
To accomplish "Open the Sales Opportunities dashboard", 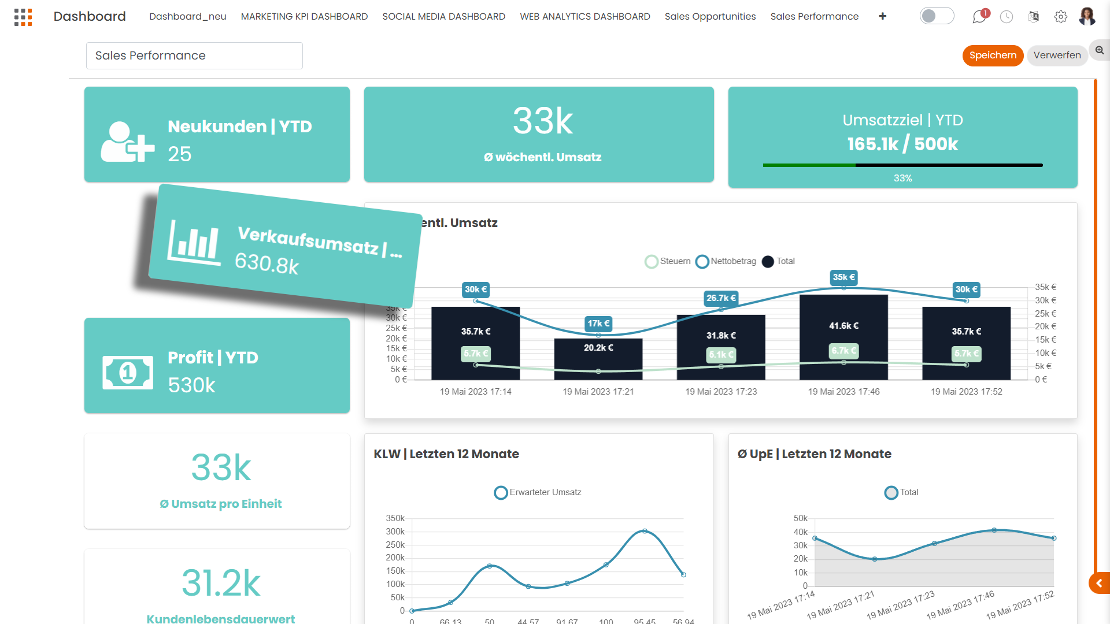I will tap(710, 16).
